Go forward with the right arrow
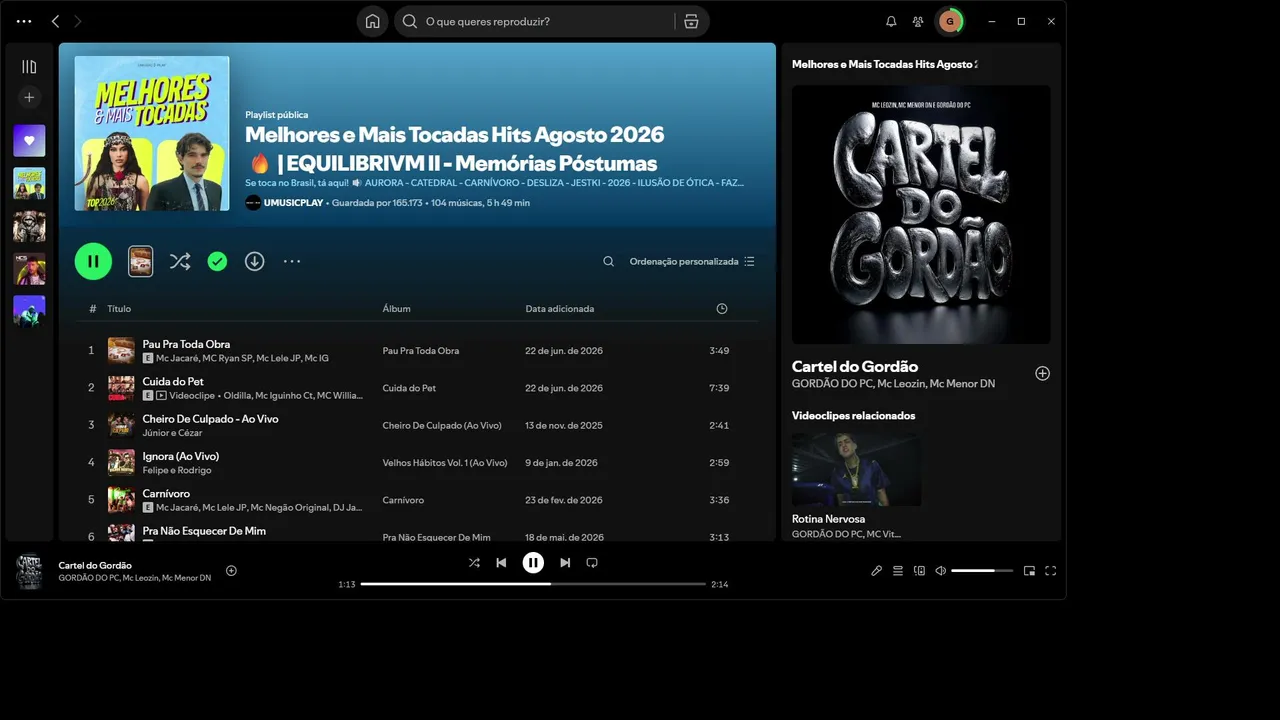This screenshot has width=1280, height=720. pyautogui.click(x=78, y=21)
